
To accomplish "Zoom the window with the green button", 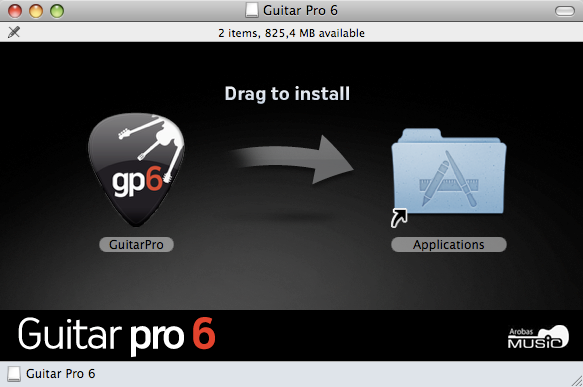I will click(57, 11).
